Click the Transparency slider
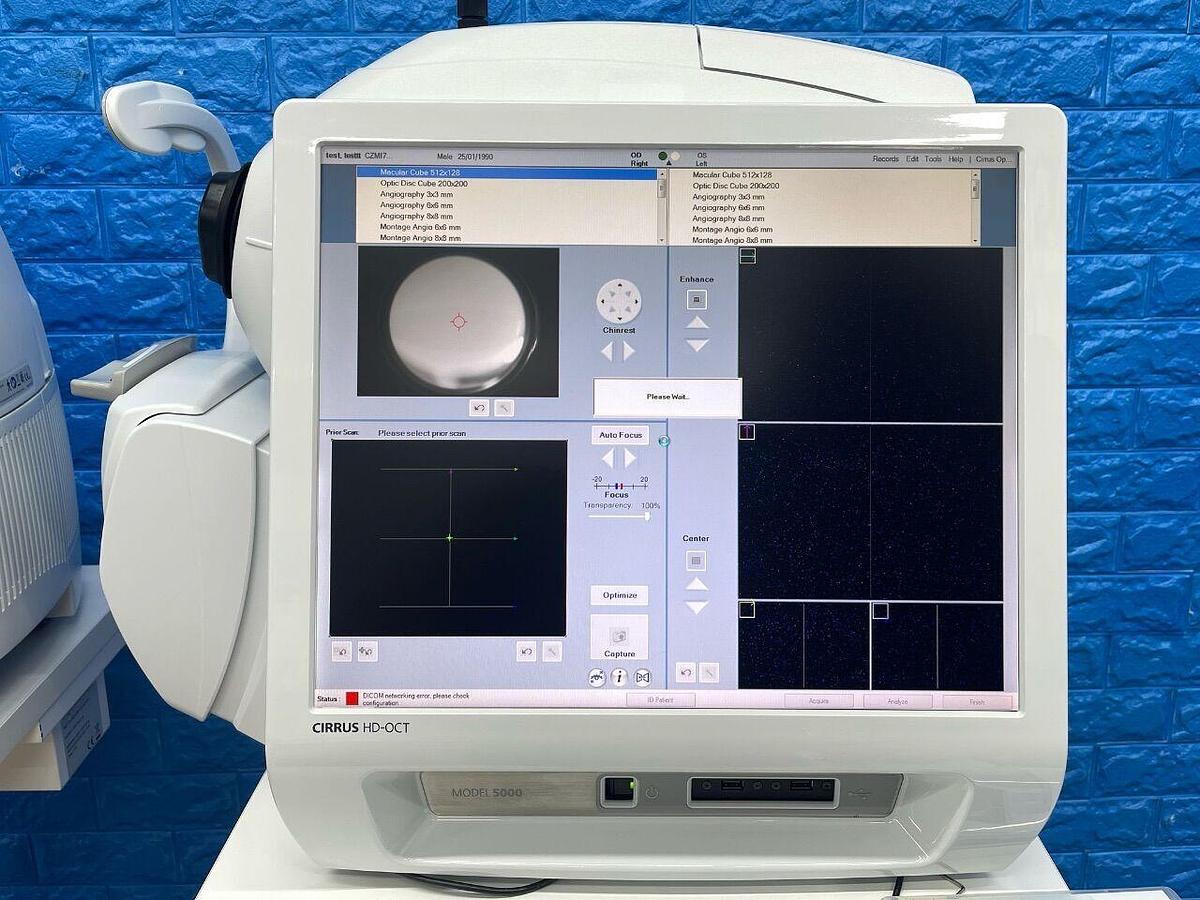The width and height of the screenshot is (1200, 900). (x=620, y=516)
